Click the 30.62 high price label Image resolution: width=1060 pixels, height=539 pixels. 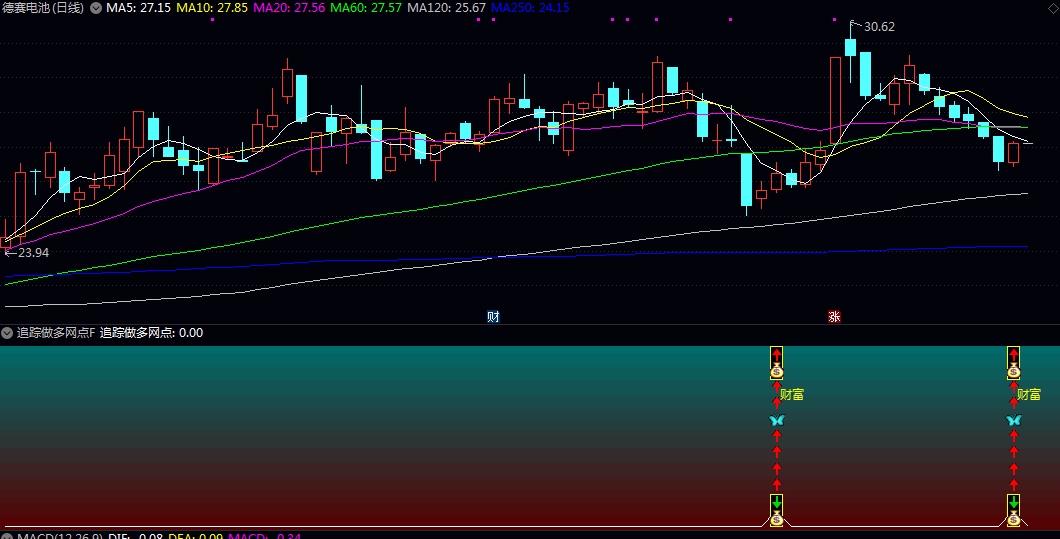(879, 27)
